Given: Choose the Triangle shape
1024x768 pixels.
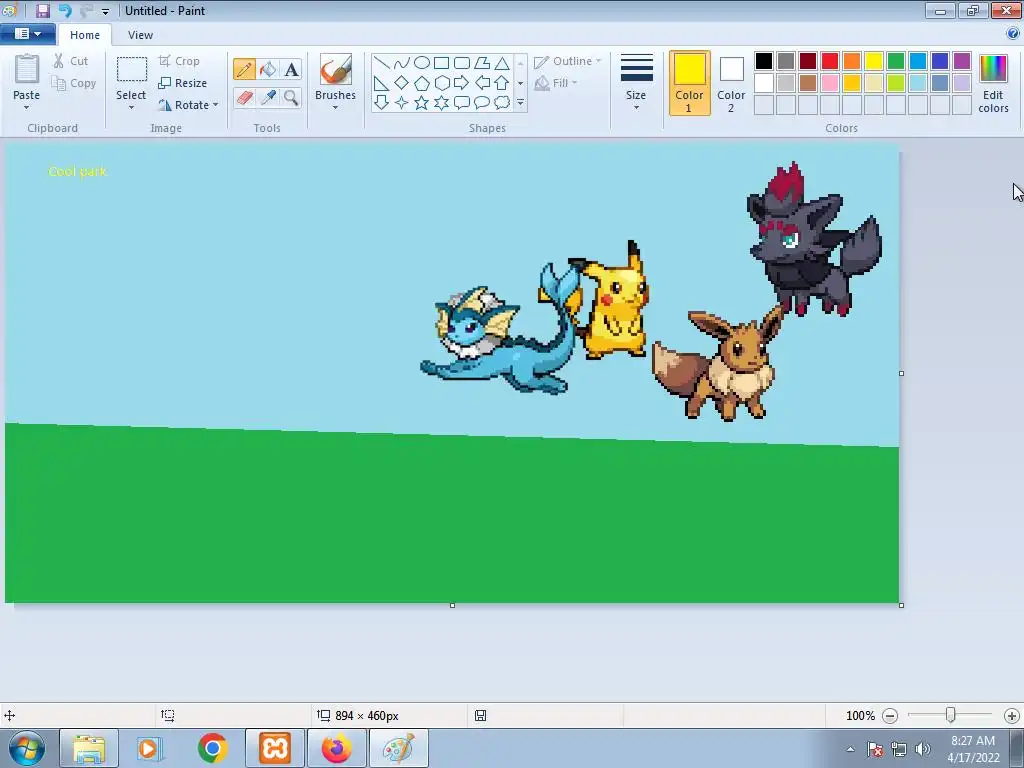Looking at the screenshot, I should (502, 63).
